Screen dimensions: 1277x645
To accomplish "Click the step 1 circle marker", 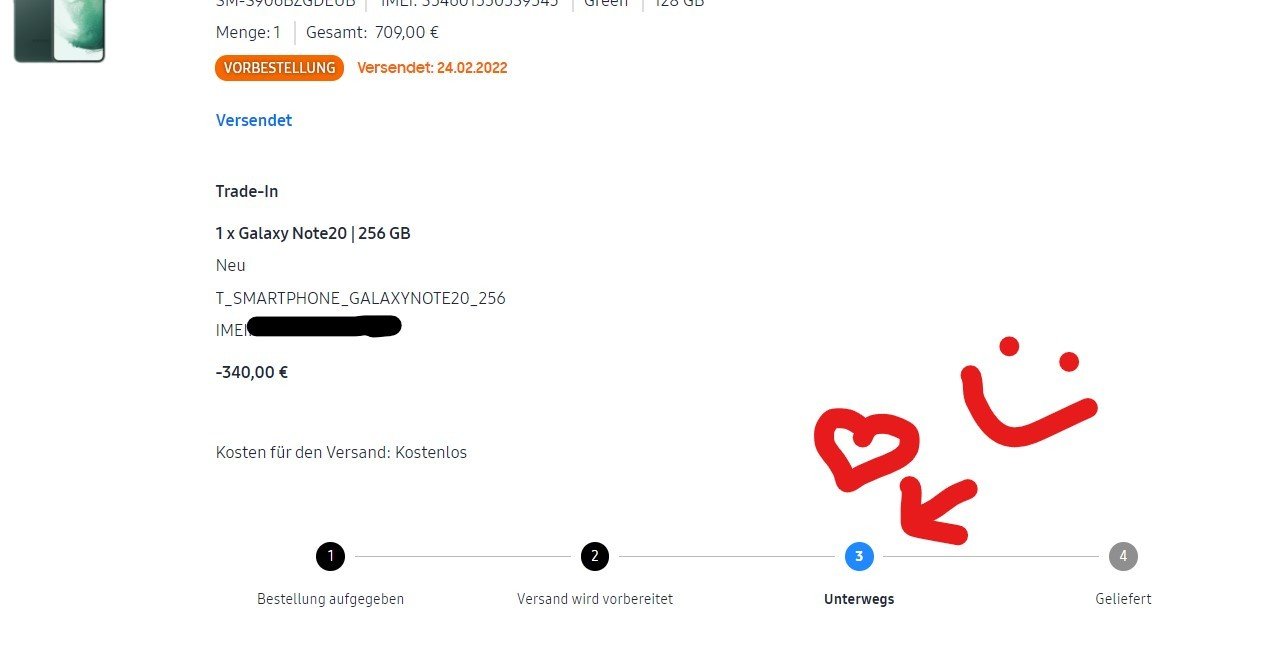I will (x=330, y=556).
